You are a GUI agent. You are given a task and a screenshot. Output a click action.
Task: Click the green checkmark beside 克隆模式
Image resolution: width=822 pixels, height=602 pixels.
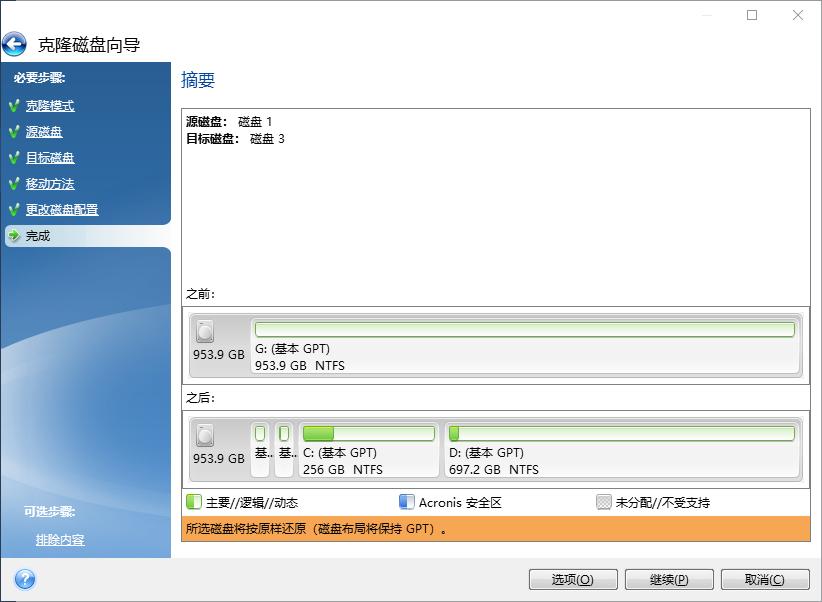(x=15, y=106)
